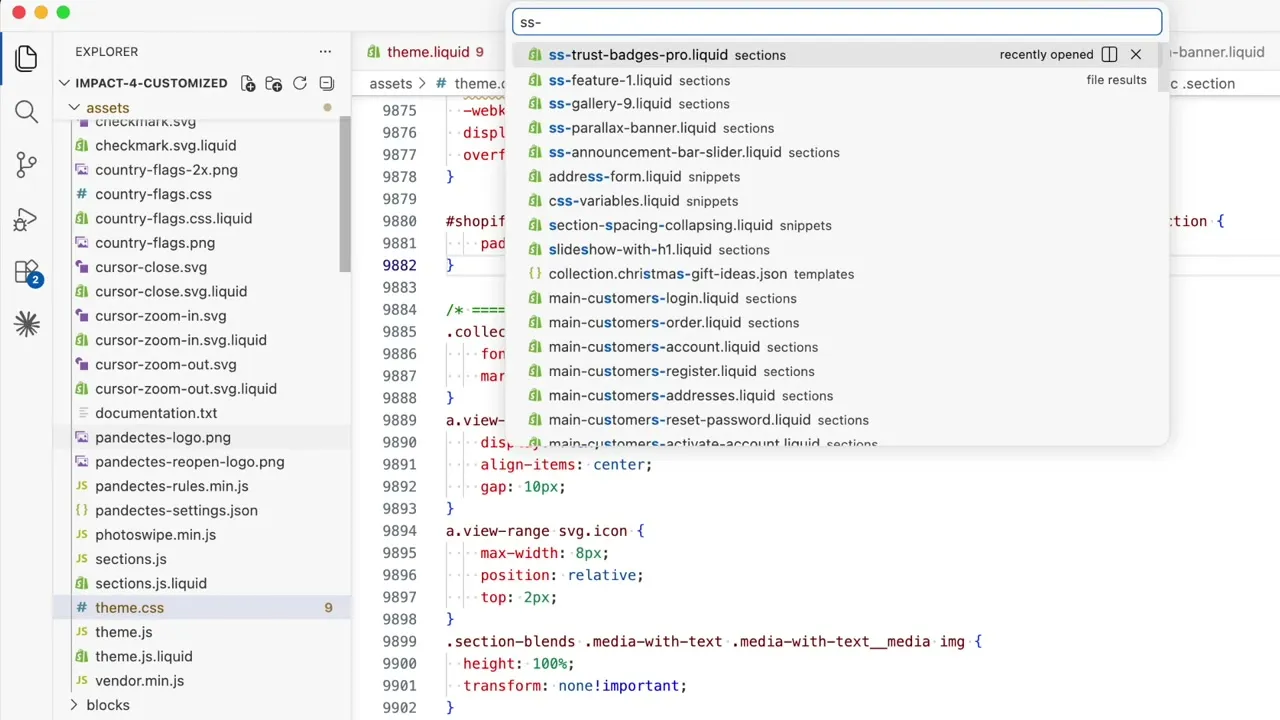This screenshot has height=720, width=1280.
Task: Open country-flags.css.liquid in Explorer
Action: click(x=173, y=218)
